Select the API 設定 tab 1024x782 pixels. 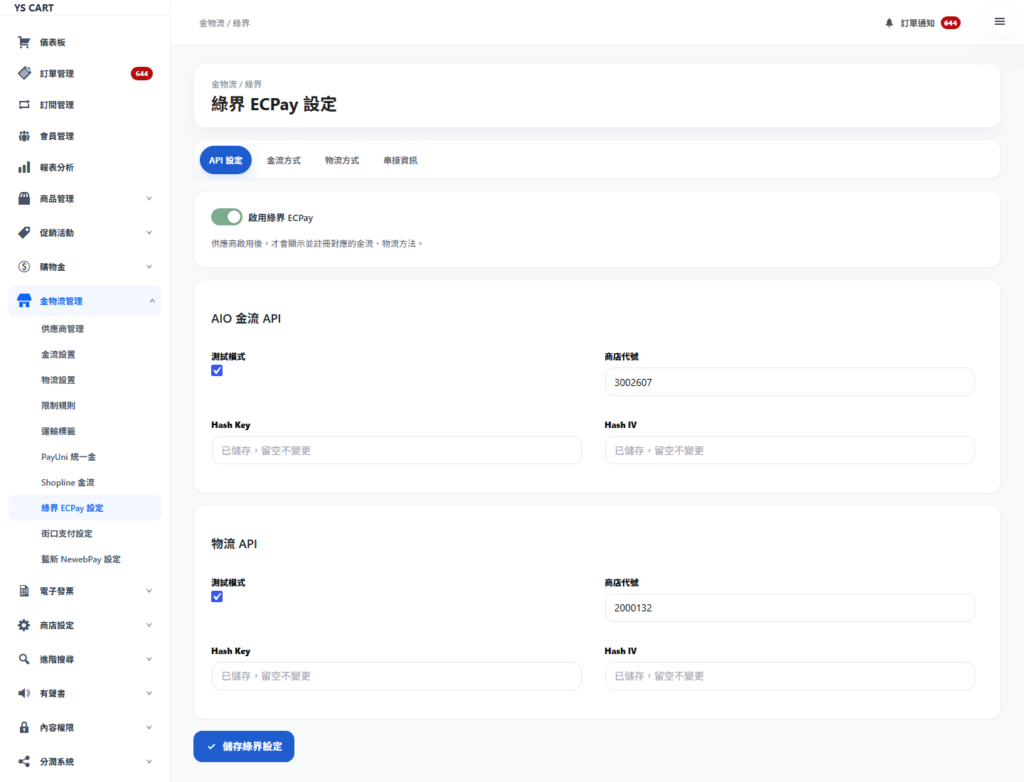[x=225, y=160]
